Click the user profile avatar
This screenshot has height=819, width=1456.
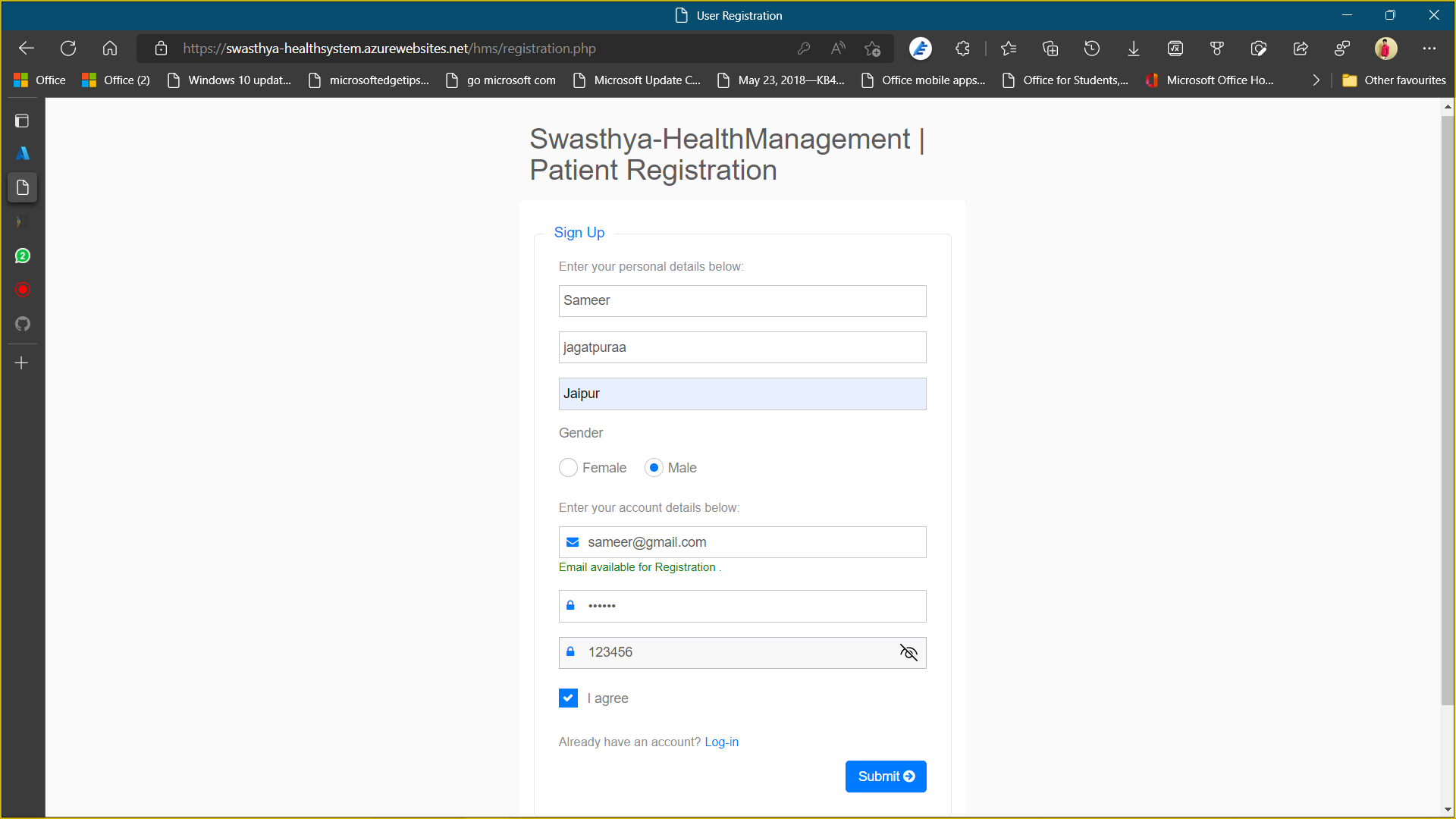tap(1386, 49)
